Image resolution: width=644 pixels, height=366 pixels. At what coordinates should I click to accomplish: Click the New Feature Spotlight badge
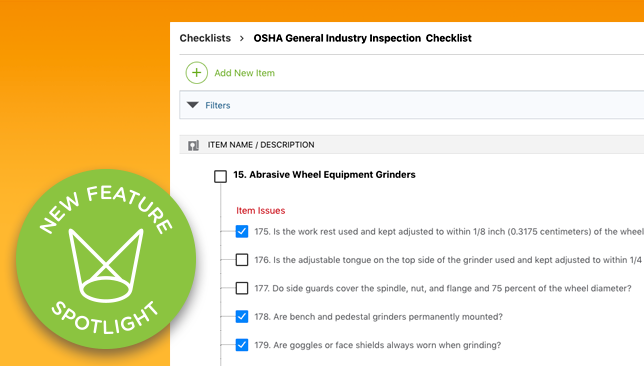pos(106,259)
